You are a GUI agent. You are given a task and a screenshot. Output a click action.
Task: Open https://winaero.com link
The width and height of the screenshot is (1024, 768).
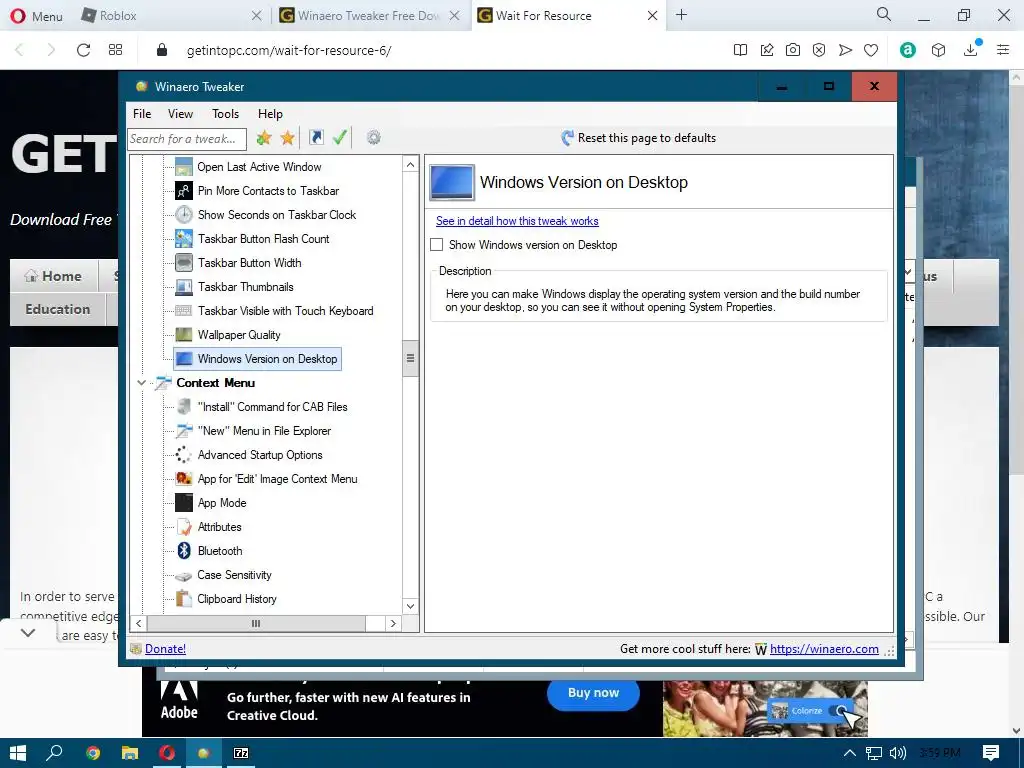pyautogui.click(x=824, y=648)
